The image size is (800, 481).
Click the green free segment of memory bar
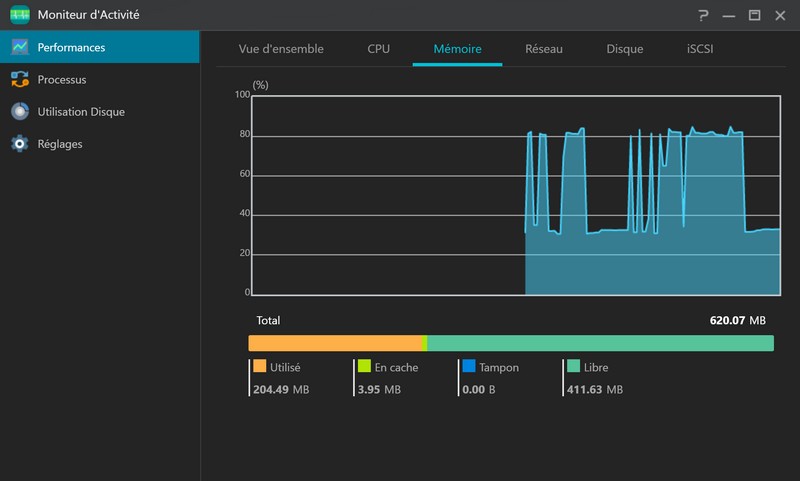coord(601,343)
